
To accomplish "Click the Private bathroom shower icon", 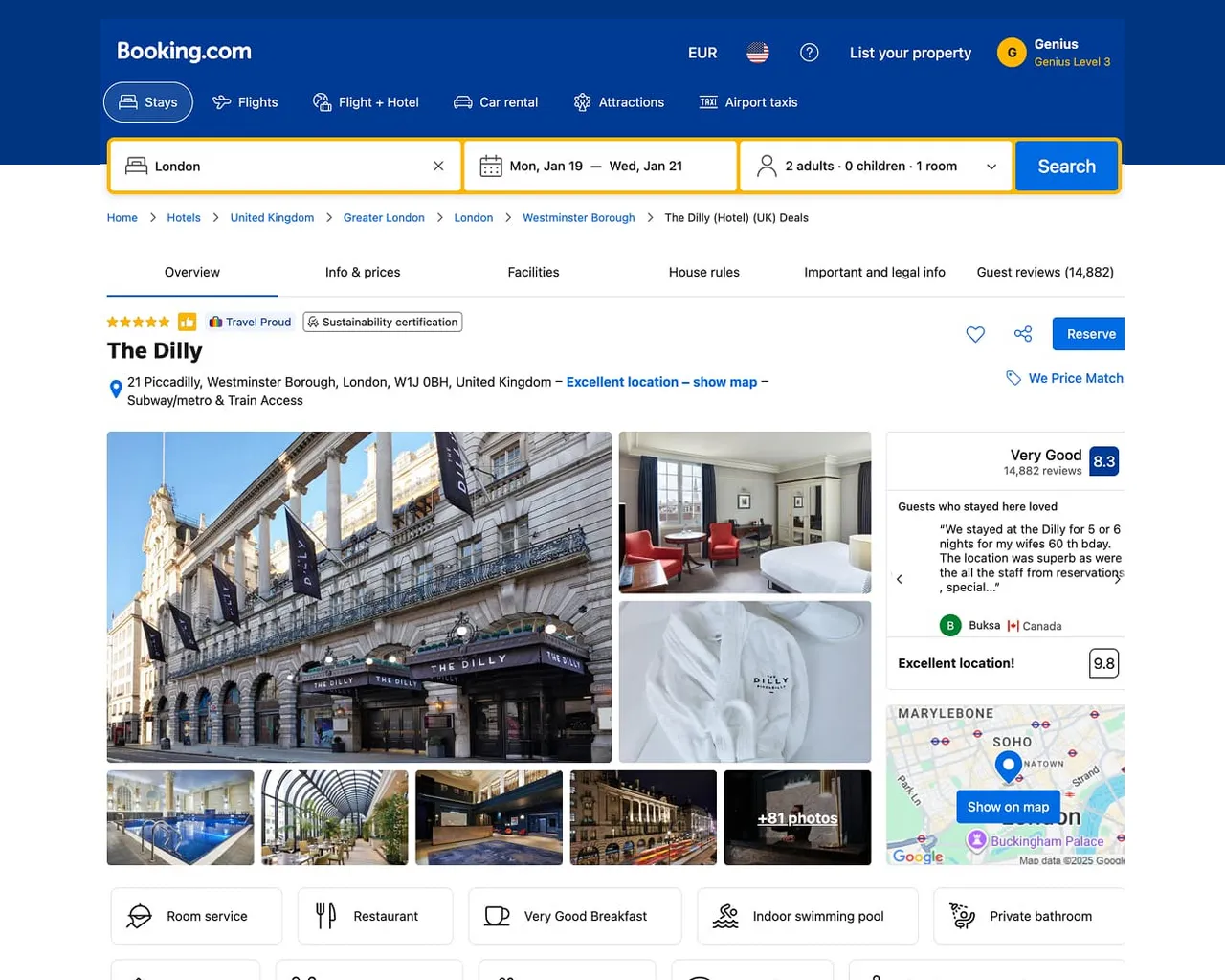I will [x=962, y=916].
